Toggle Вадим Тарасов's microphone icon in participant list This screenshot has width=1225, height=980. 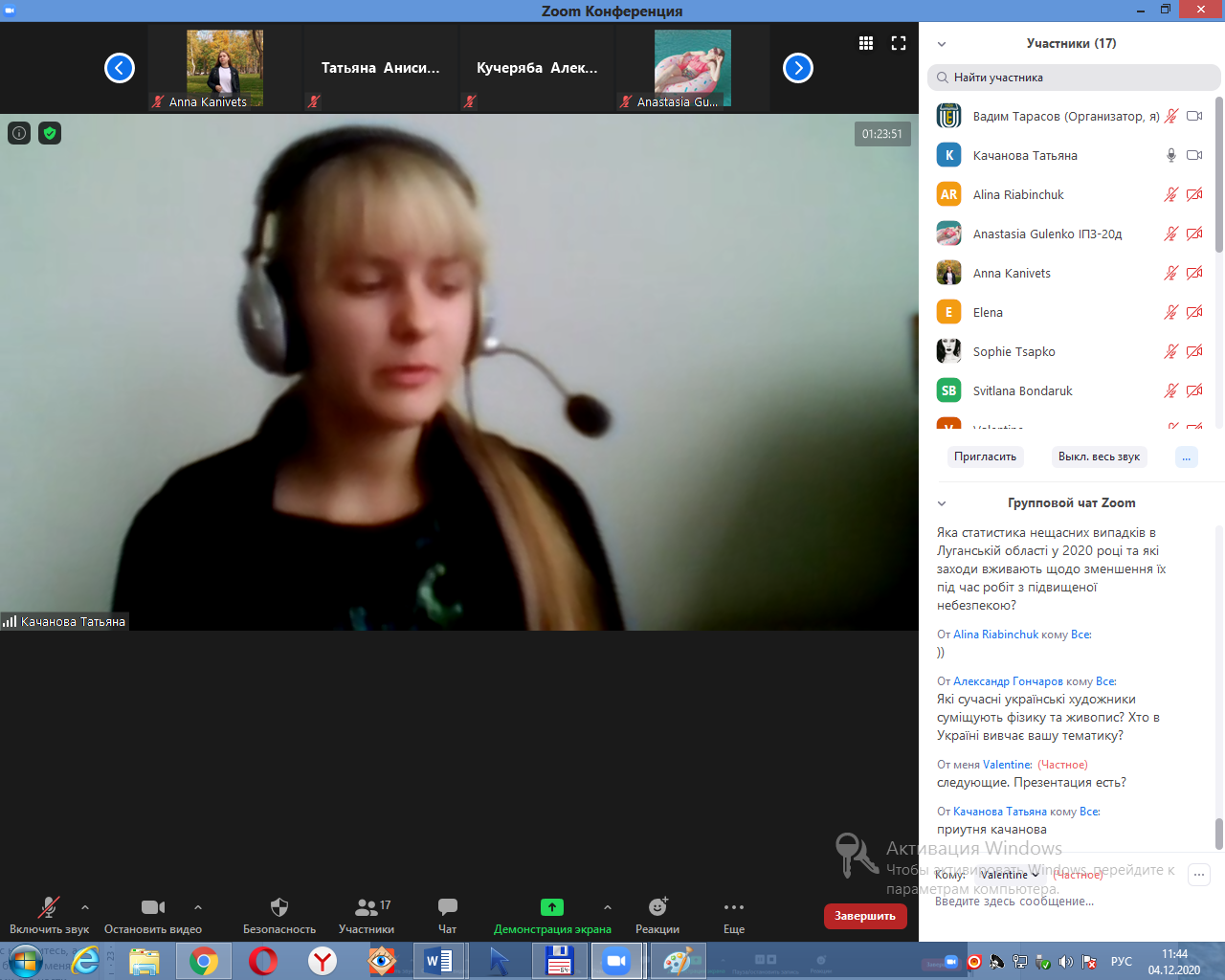(x=1170, y=116)
